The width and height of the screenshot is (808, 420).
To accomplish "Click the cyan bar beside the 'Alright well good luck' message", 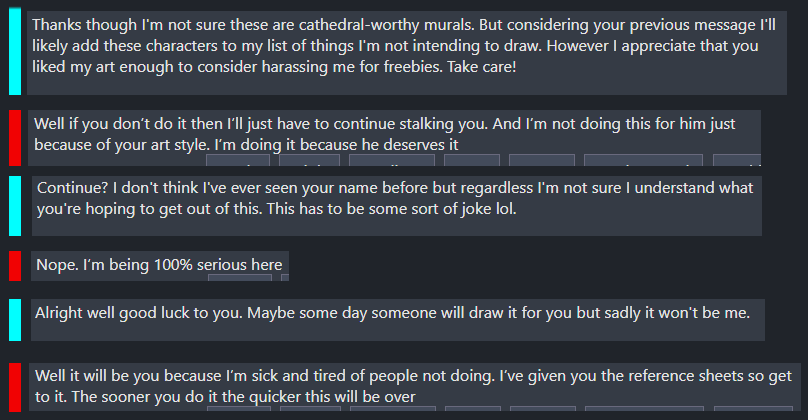I will [x=15, y=320].
